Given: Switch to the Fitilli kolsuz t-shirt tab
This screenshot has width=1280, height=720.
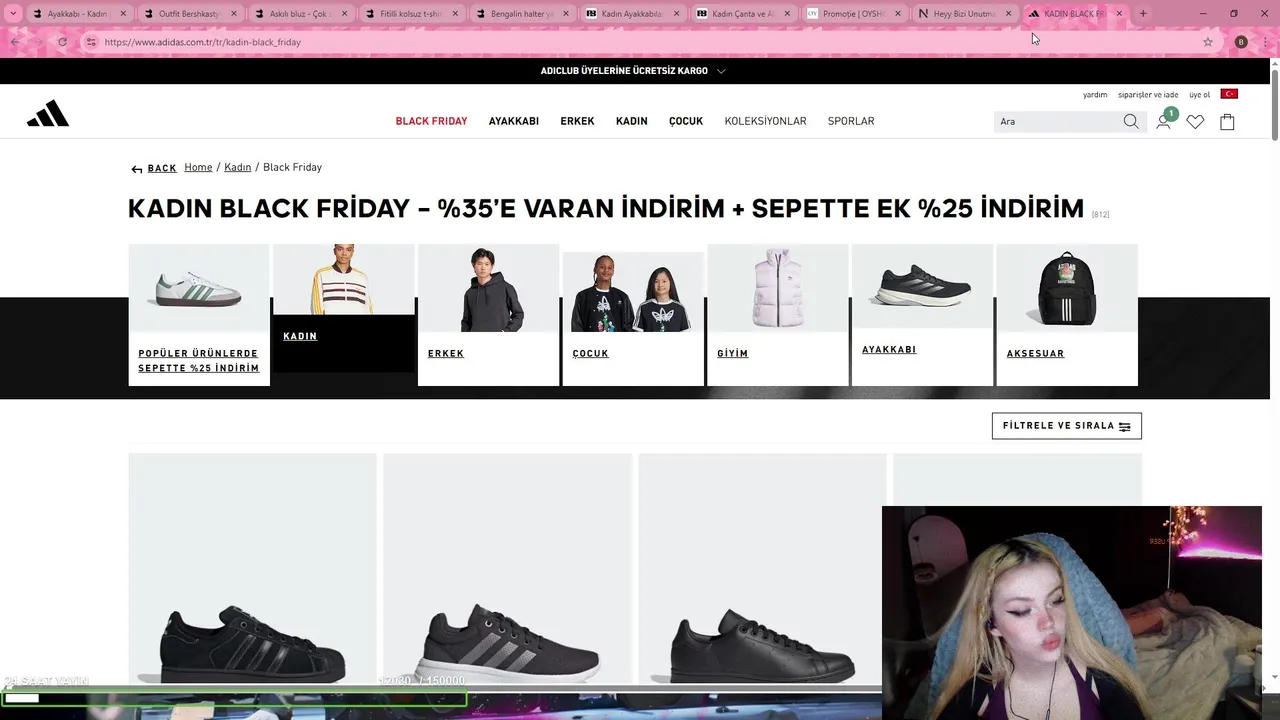Looking at the screenshot, I should pos(411,14).
